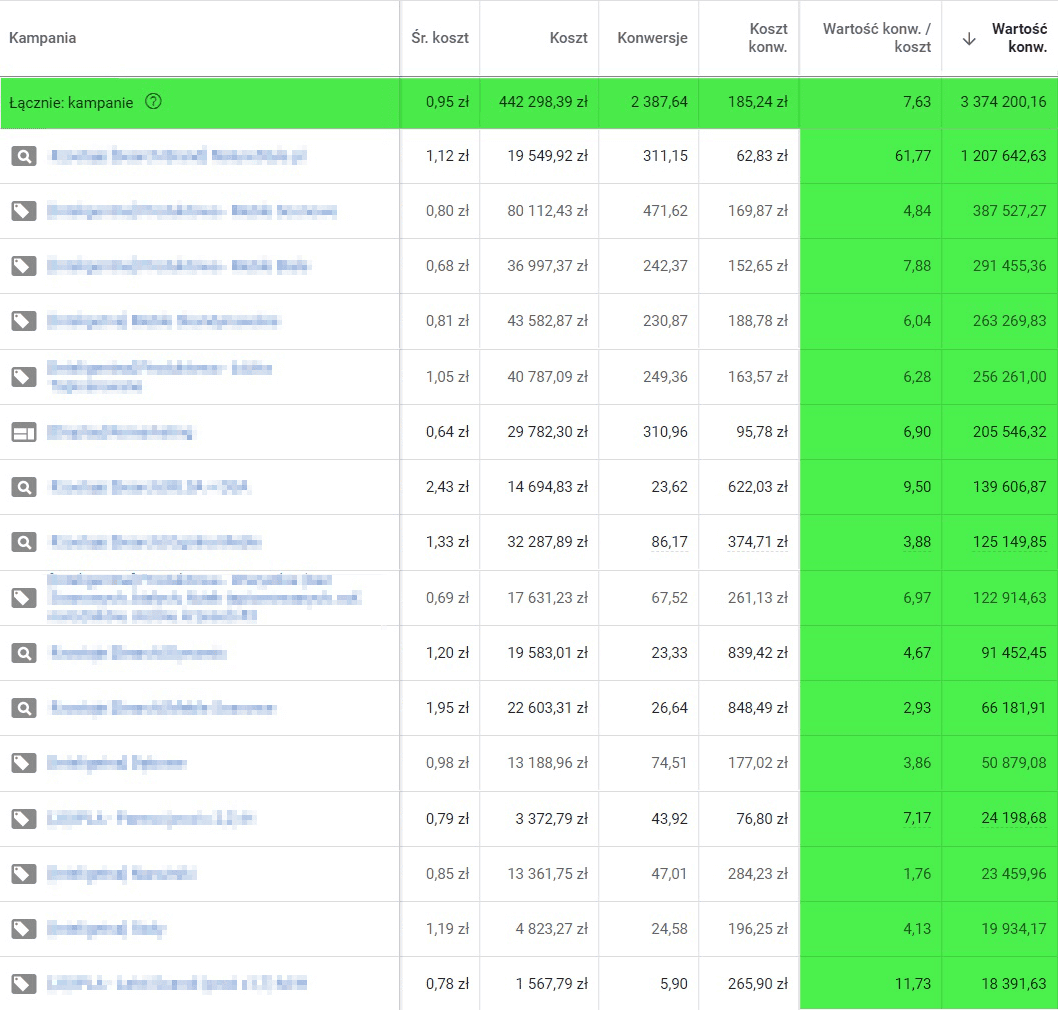This screenshot has width=1058, height=1010.
Task: Click search campaign icon in the 19 583,01 zł row
Action: (x=24, y=653)
